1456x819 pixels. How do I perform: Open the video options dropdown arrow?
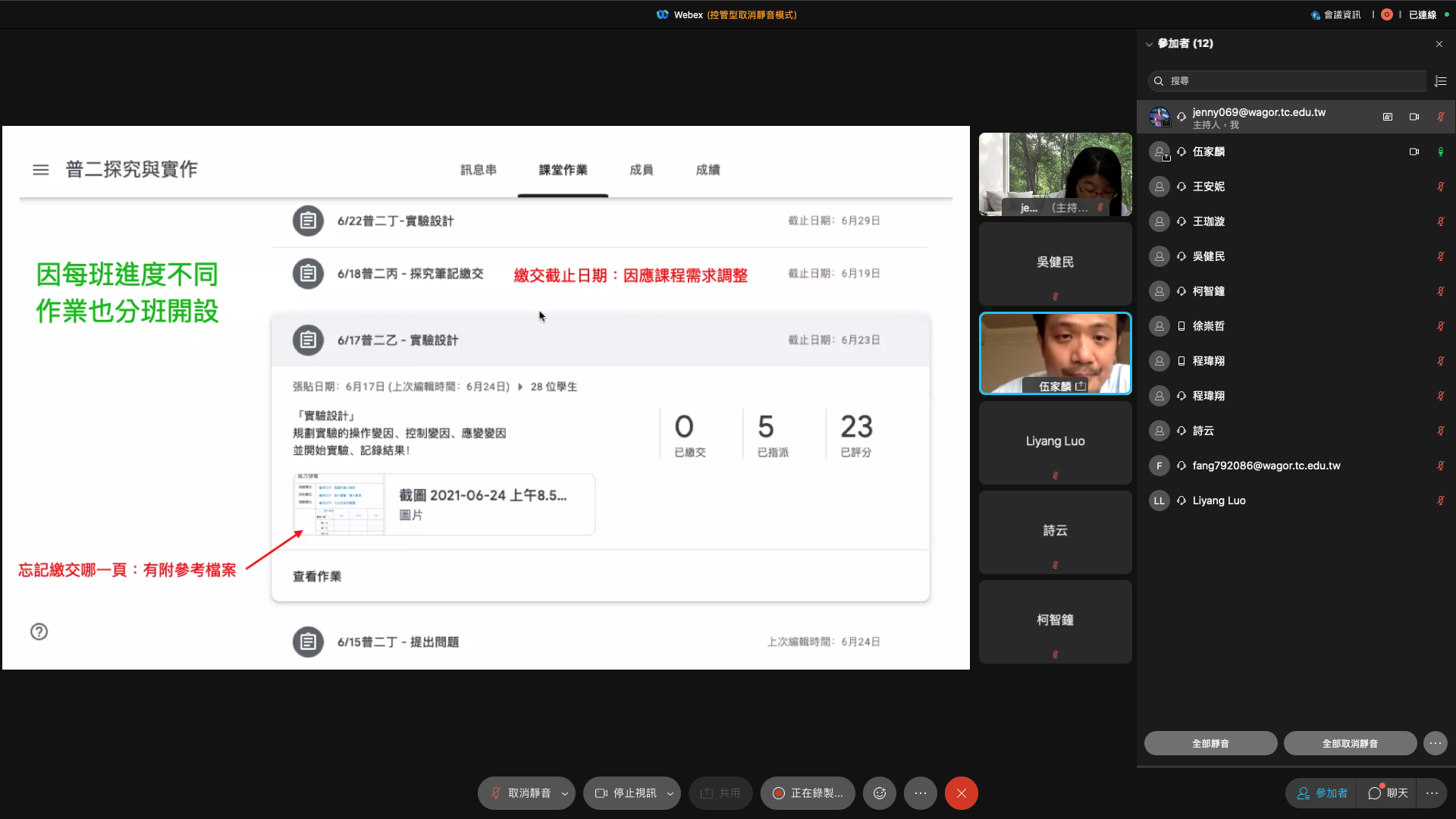pyautogui.click(x=670, y=793)
